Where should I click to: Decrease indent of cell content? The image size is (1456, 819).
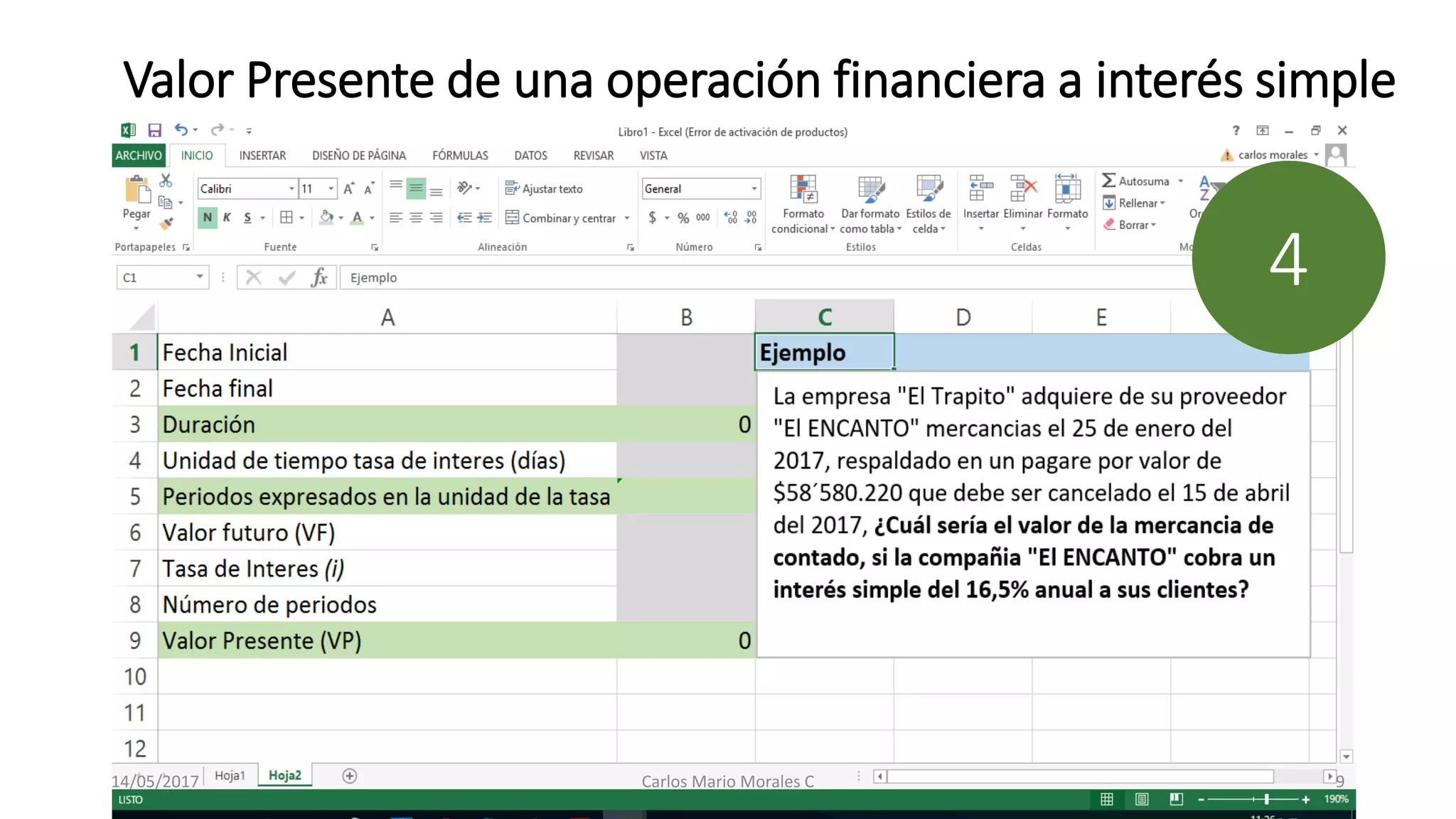[464, 218]
